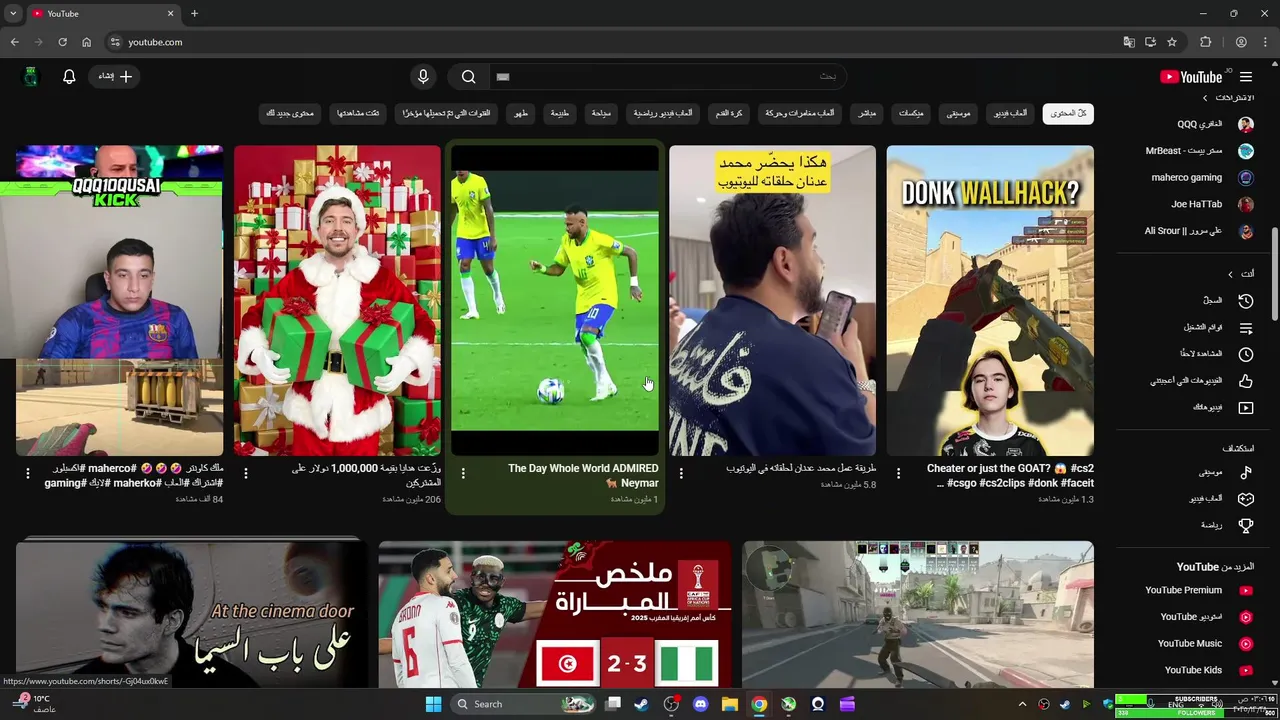The width and height of the screenshot is (1280, 720).
Task: Open the Neymar short thumbnail
Action: tap(555, 301)
